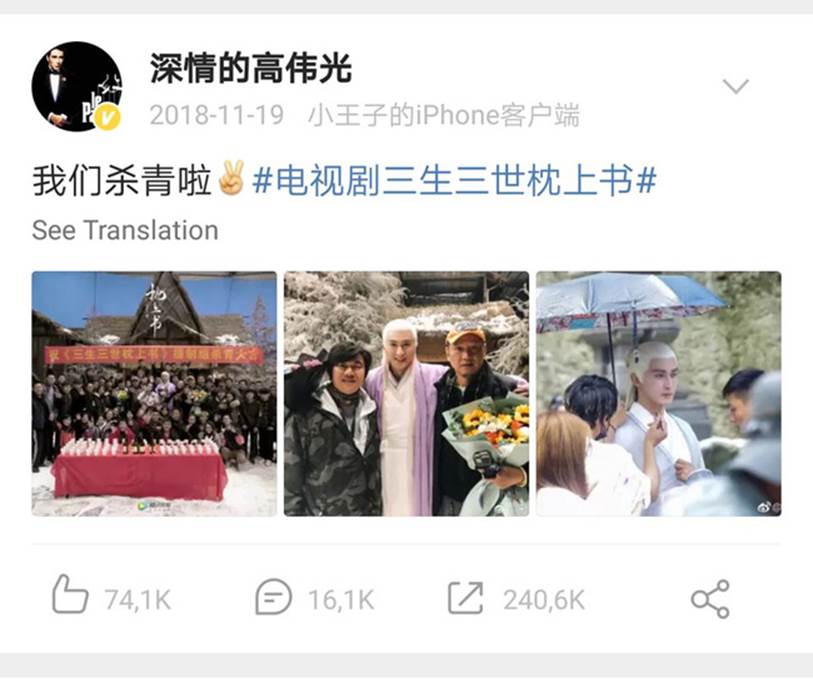Open hashtag #电视剧三生三世枕上书#

pos(455,180)
